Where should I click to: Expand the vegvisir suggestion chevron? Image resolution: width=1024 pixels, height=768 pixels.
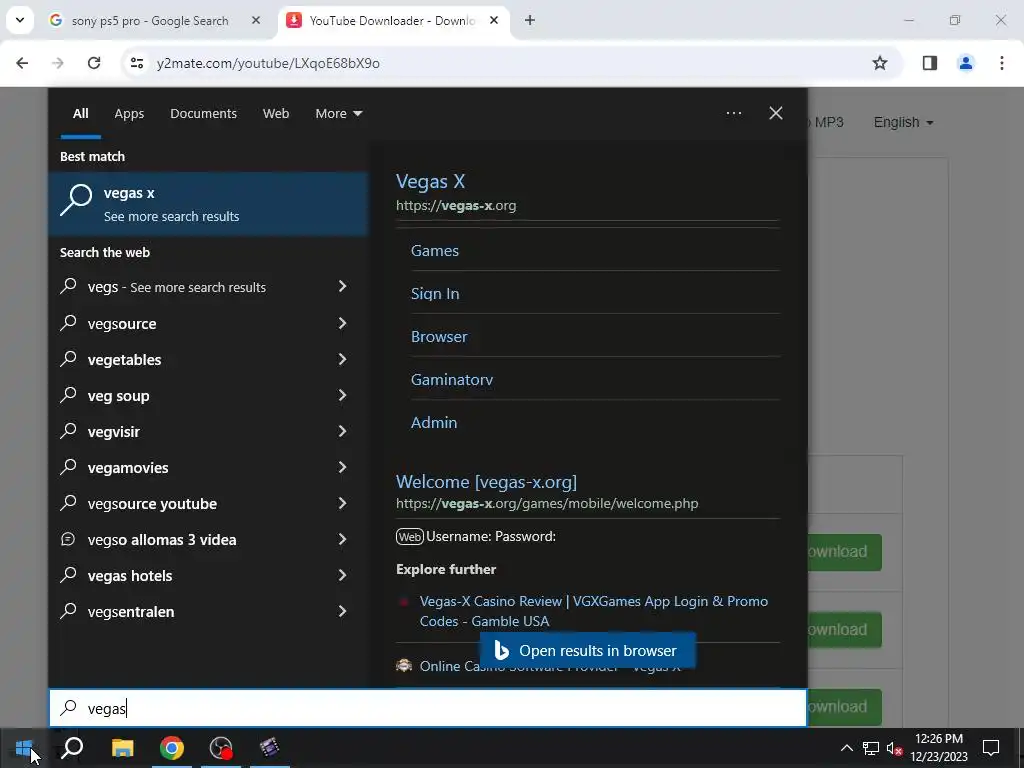(342, 430)
